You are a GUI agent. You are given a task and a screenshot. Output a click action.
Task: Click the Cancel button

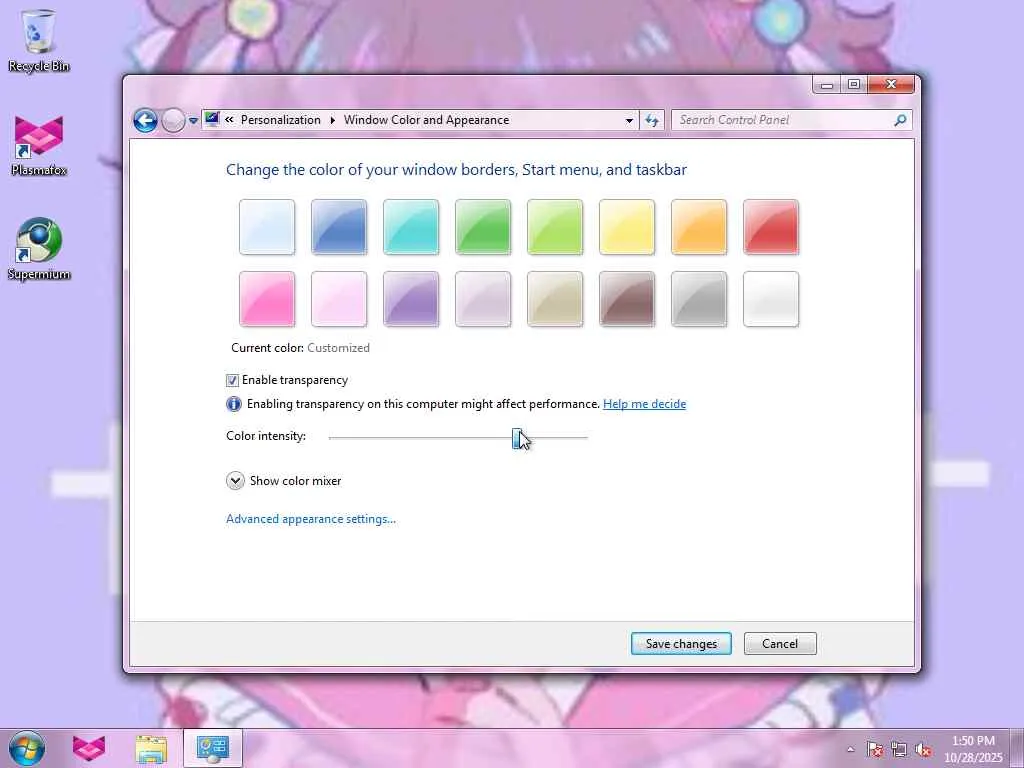pyautogui.click(x=780, y=643)
